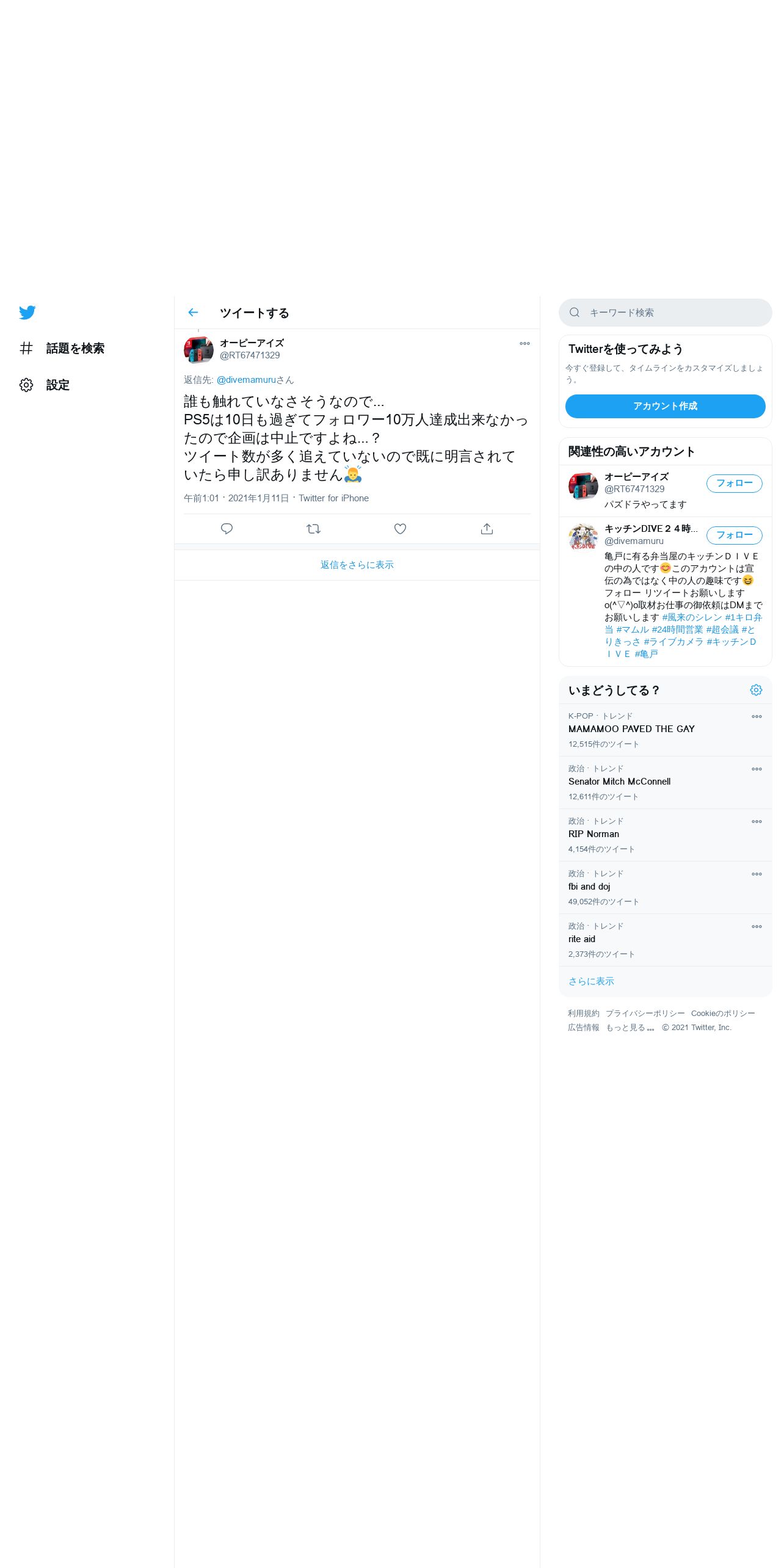The width and height of the screenshot is (784, 1568).
Task: Click the share tweet icon
Action: tap(487, 529)
